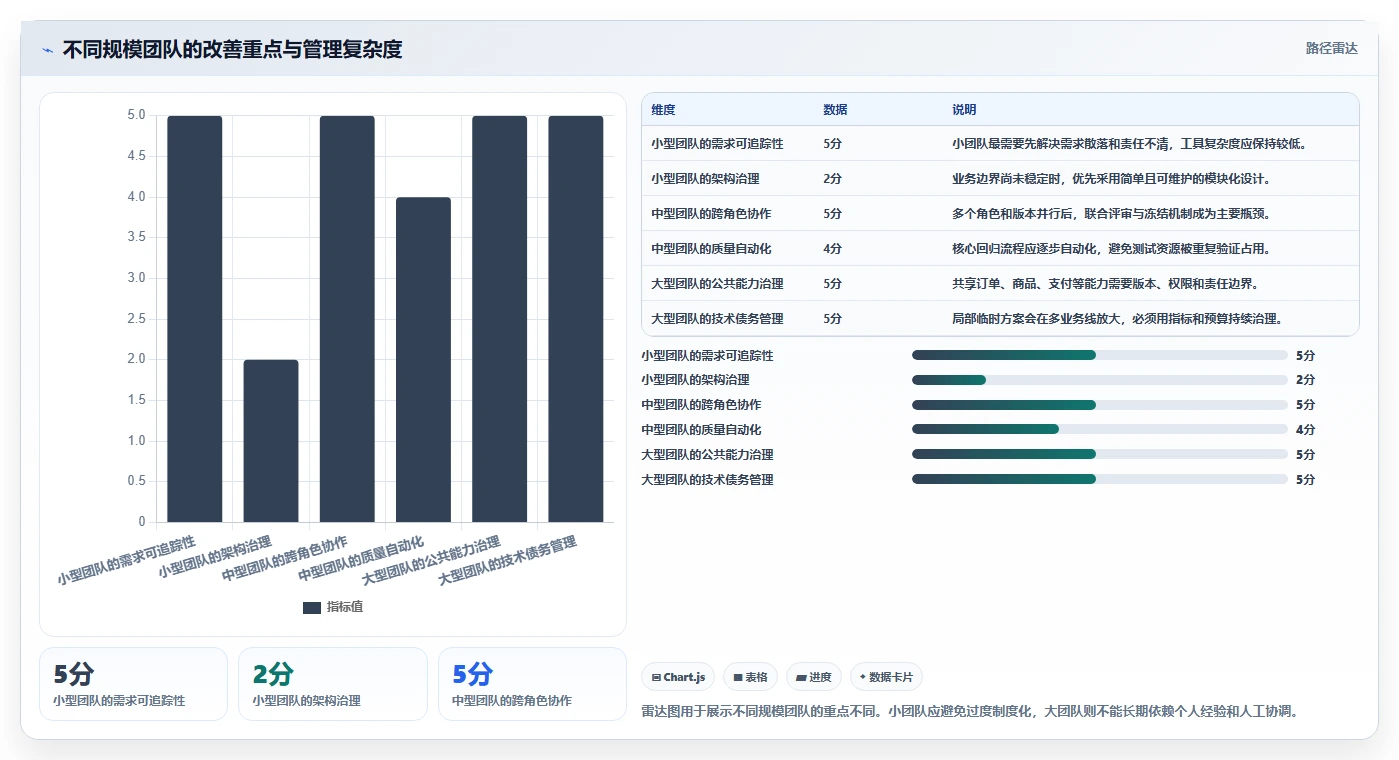Click the green 2分 data card
This screenshot has width=1399, height=760.
(x=333, y=684)
